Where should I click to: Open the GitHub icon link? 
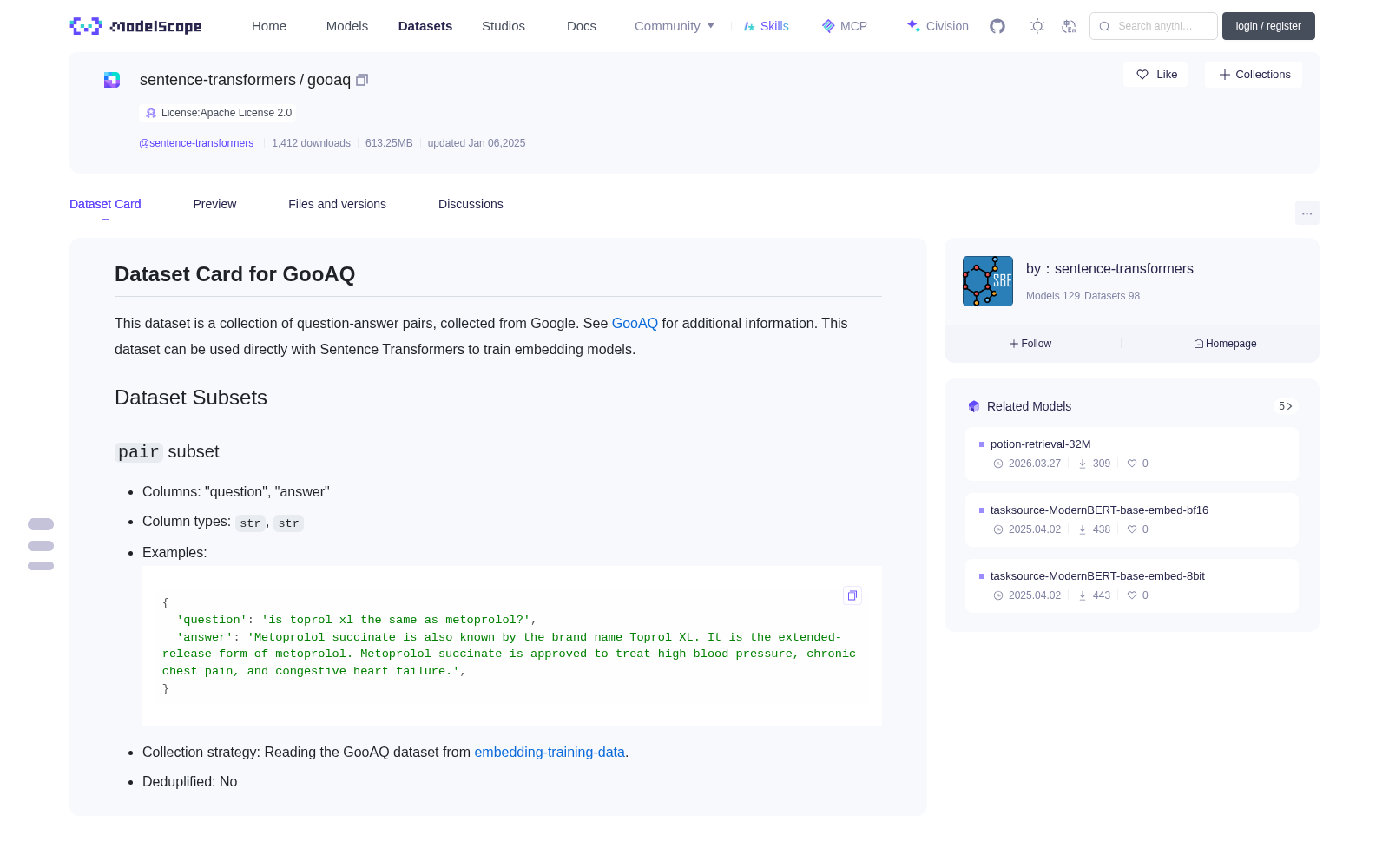point(997,26)
